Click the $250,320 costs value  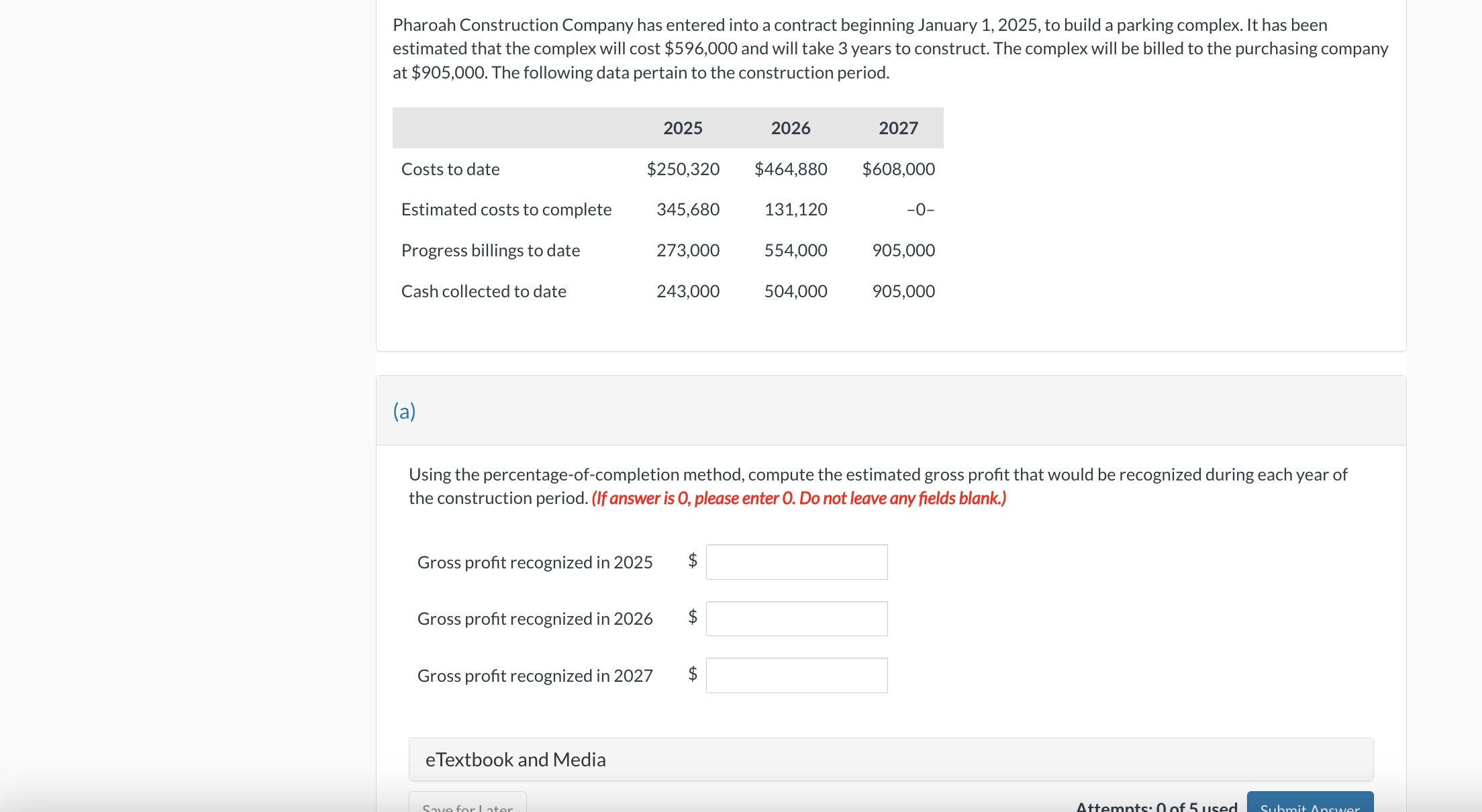(683, 169)
